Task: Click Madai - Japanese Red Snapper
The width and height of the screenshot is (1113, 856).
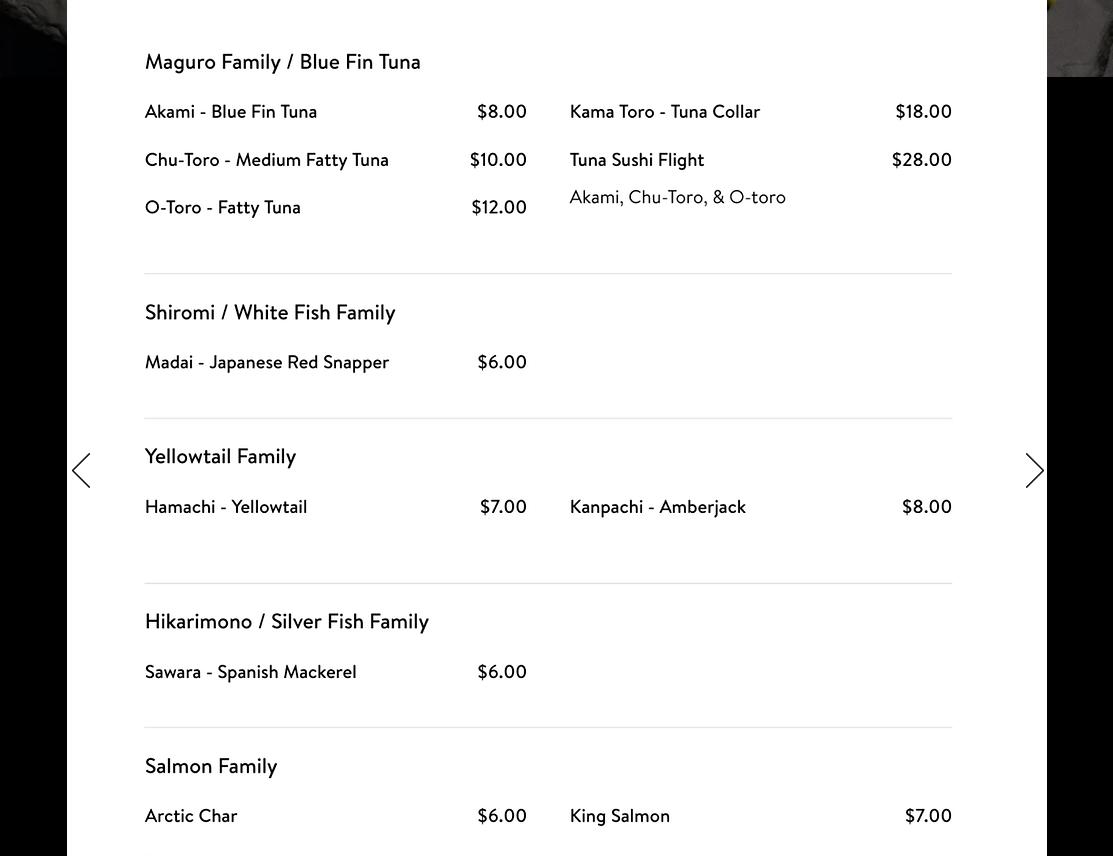Action: click(267, 362)
